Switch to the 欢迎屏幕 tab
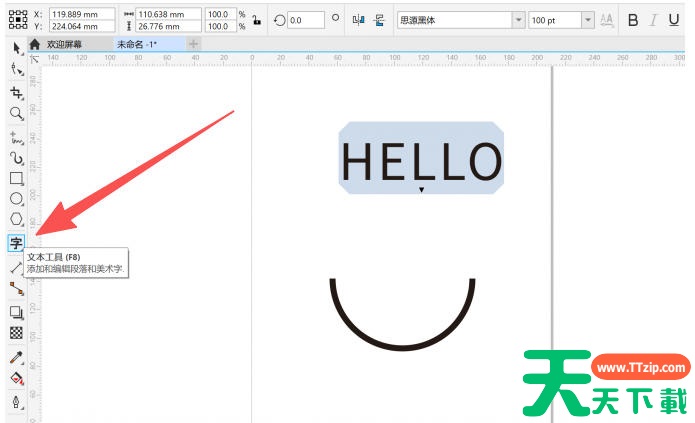 pos(64,44)
